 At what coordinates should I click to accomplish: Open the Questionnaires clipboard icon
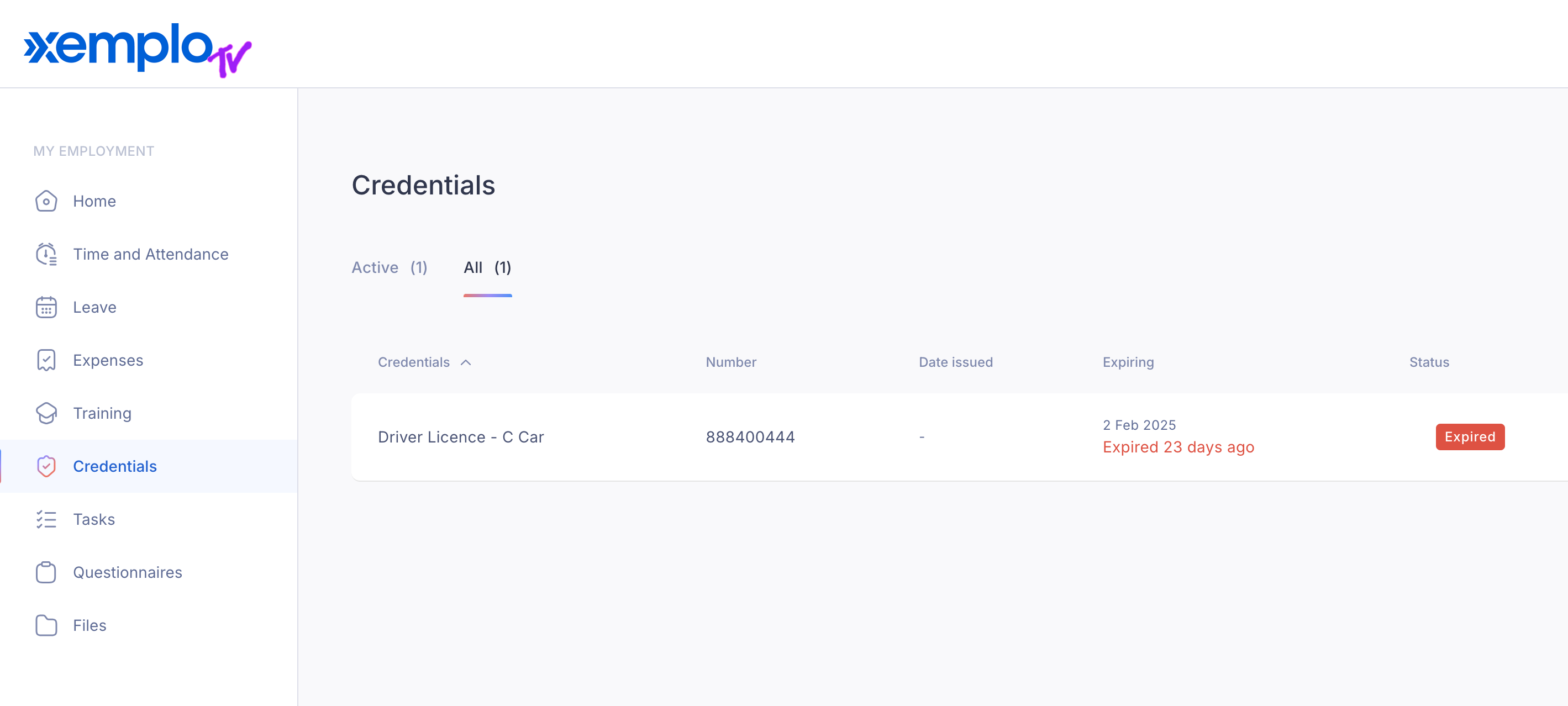46,572
